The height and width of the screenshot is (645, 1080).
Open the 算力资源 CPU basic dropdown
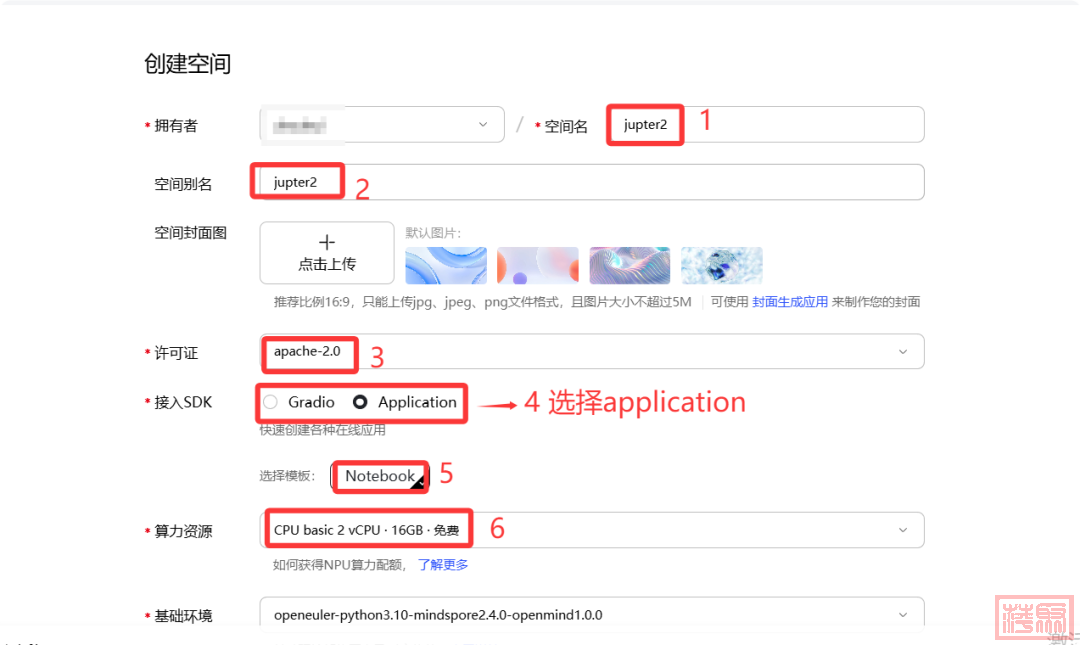click(590, 530)
